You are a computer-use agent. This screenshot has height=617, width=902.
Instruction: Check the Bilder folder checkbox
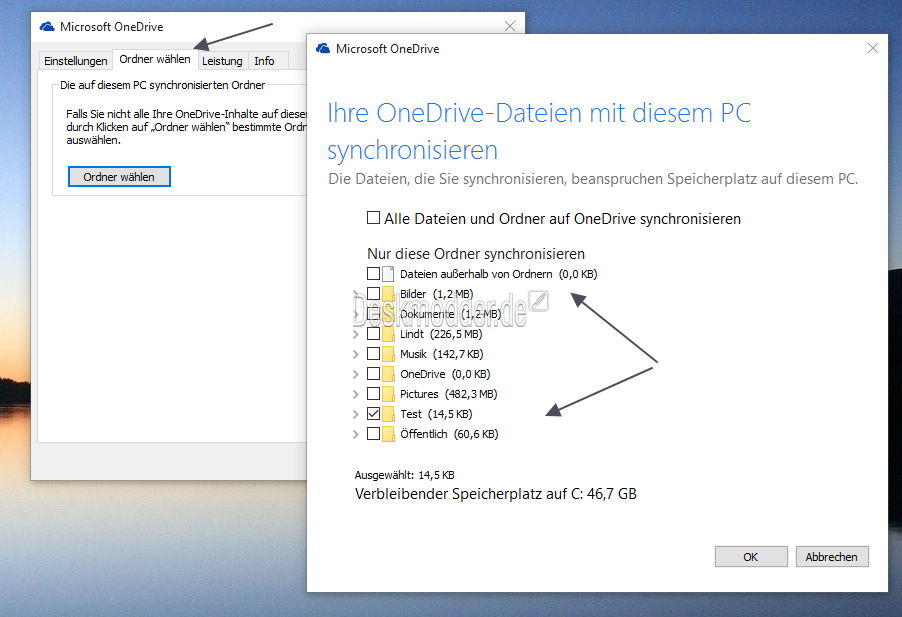coord(373,293)
